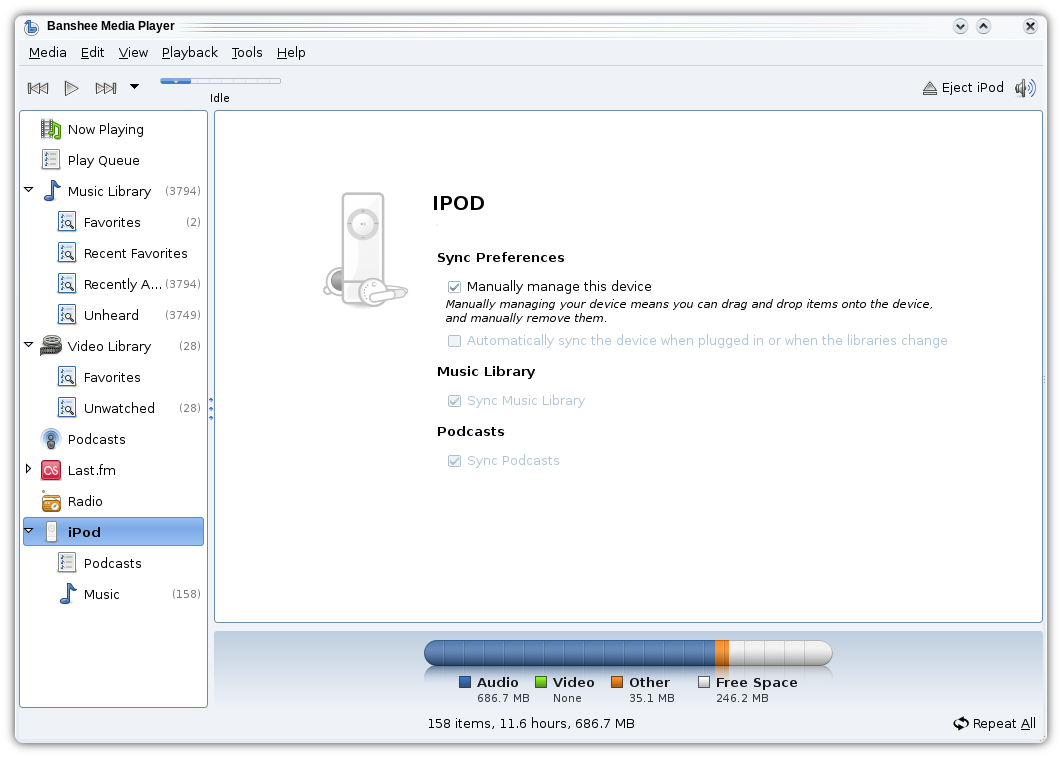Click the playback seek slider
The width and height of the screenshot is (1062, 758).
coord(220,81)
